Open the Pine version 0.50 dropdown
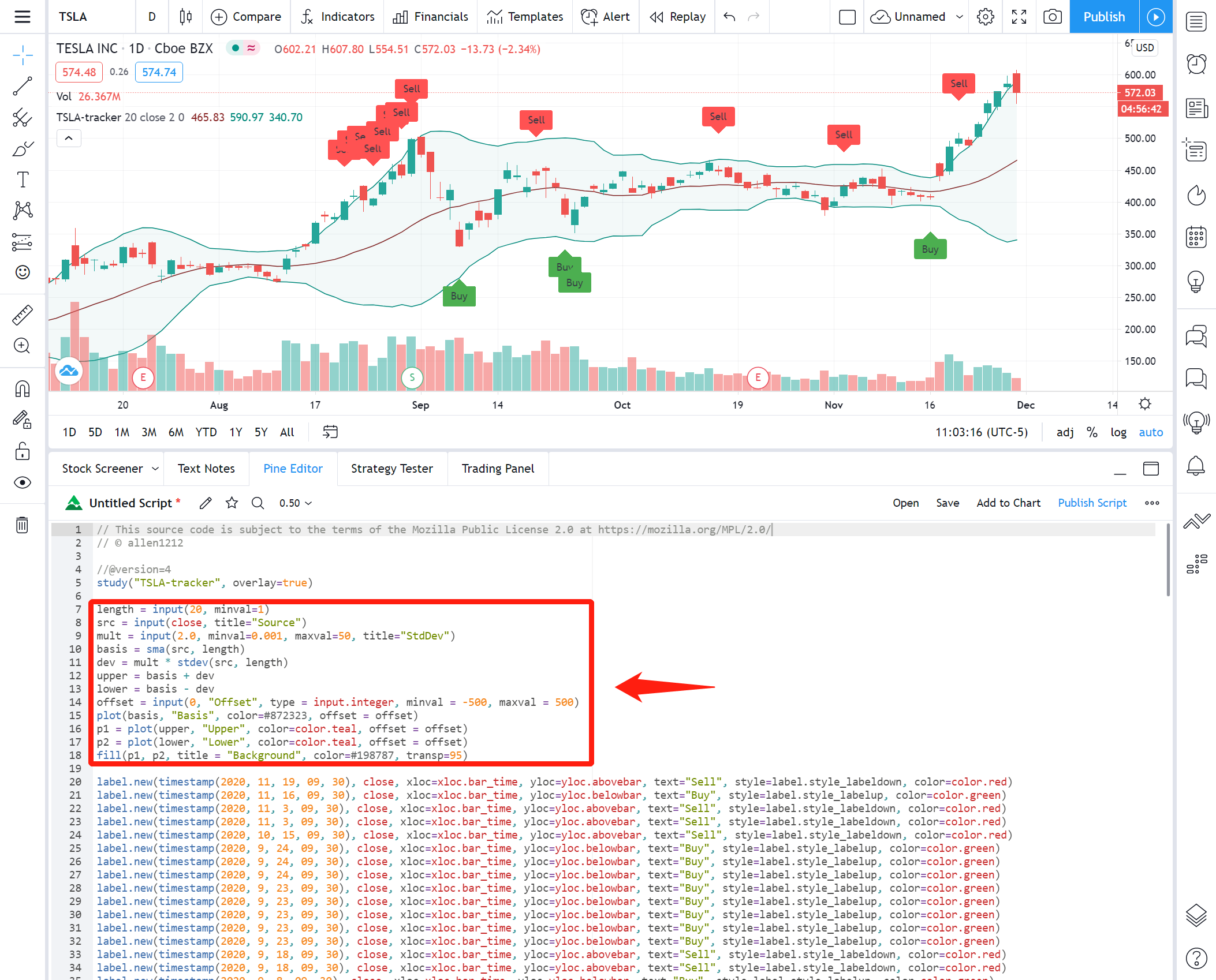 [295, 503]
